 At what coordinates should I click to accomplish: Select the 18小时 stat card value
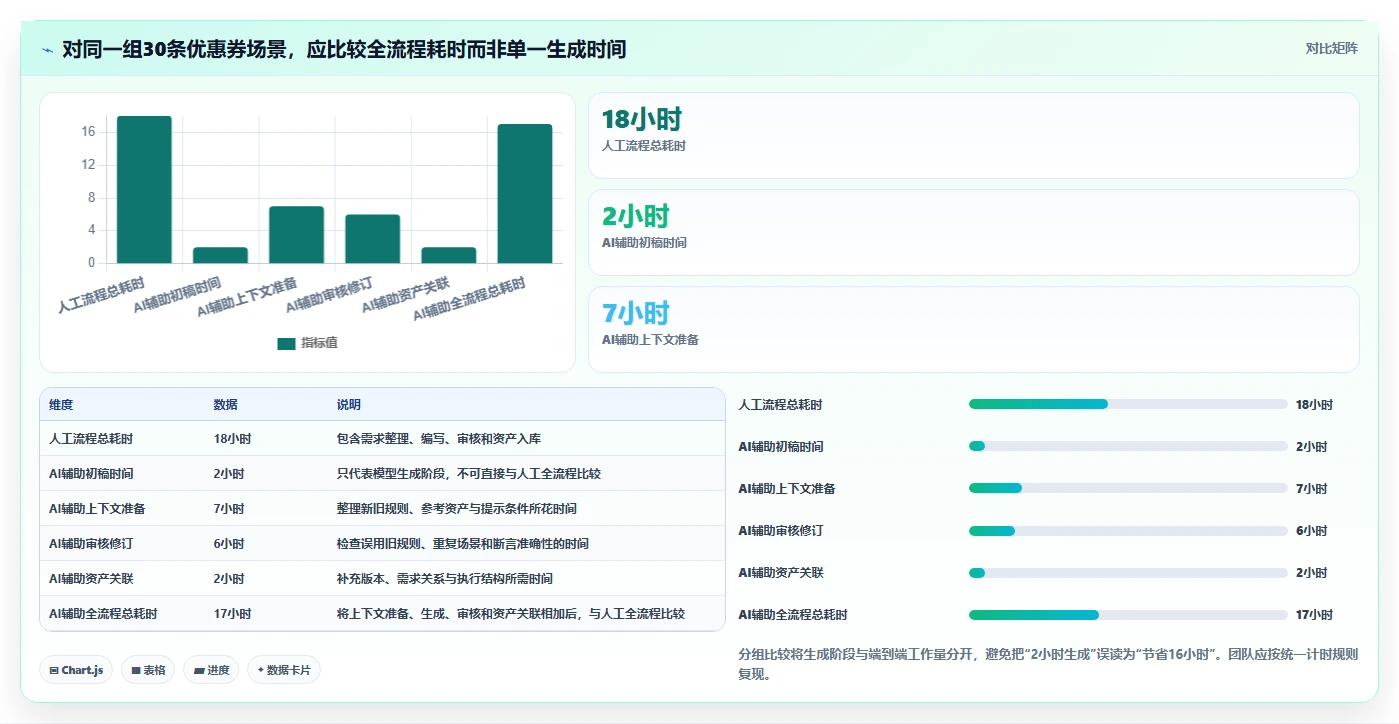click(x=641, y=120)
